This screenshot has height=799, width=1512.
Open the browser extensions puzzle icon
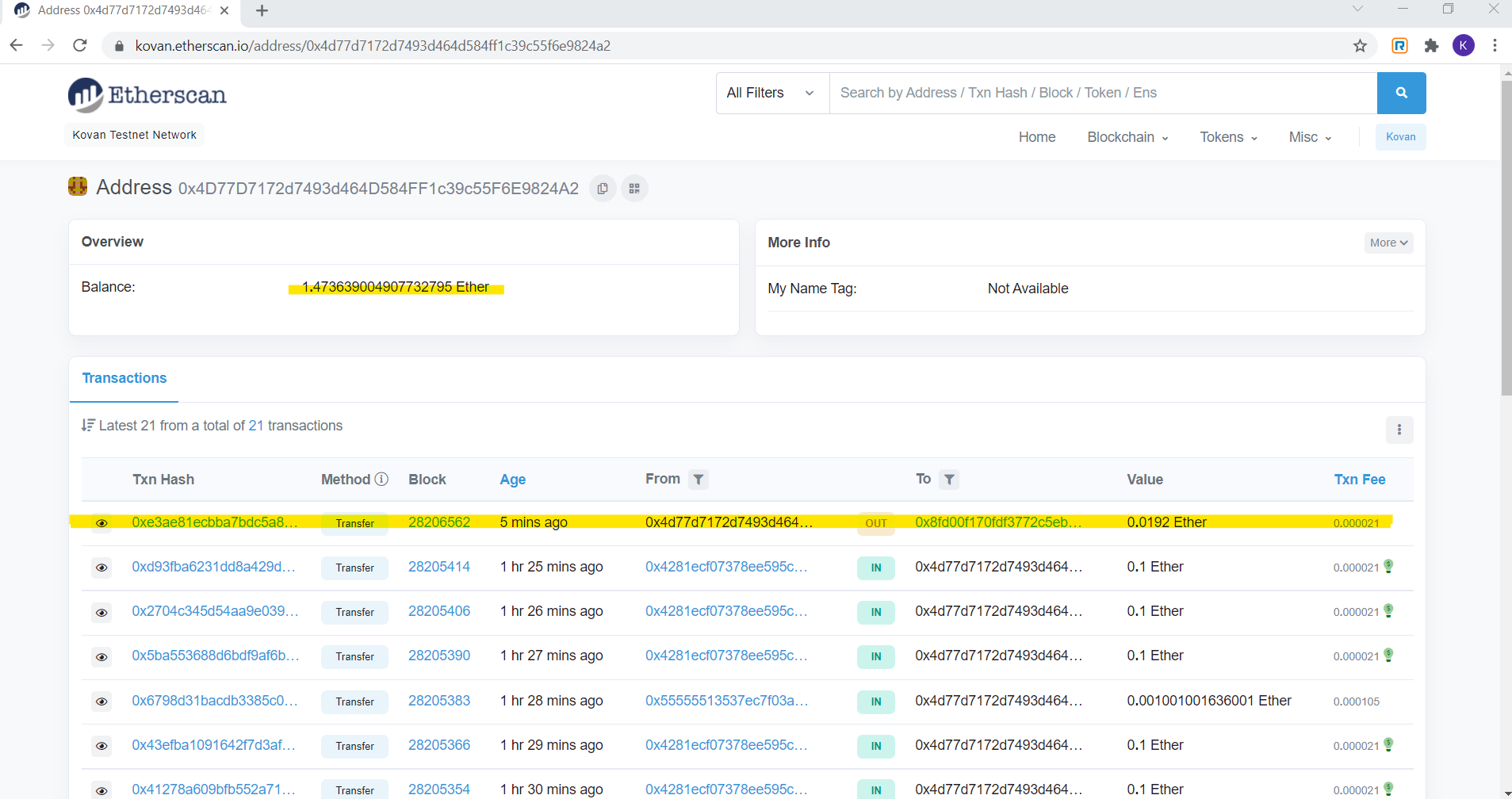1431,46
